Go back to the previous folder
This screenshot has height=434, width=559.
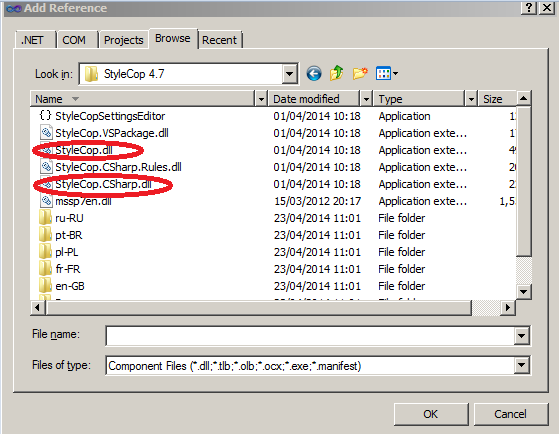click(x=314, y=74)
